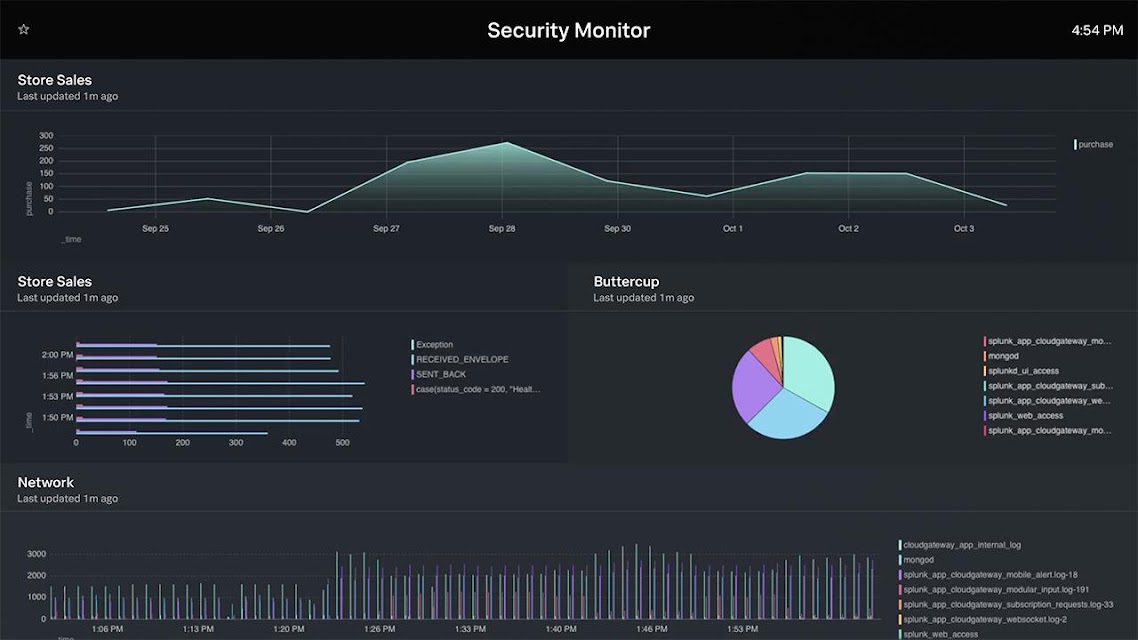
Task: Click the 4:54 PM clock display
Action: (x=1097, y=30)
